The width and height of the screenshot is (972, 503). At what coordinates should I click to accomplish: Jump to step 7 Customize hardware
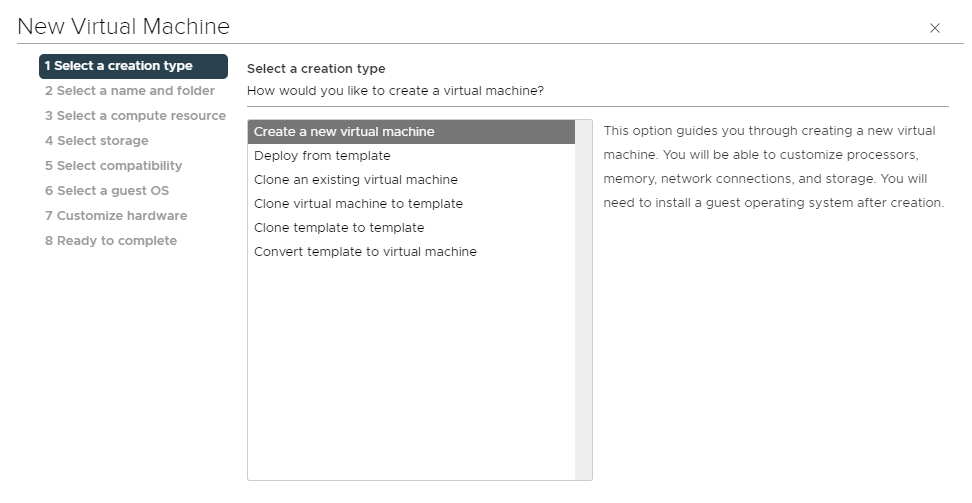tap(115, 216)
